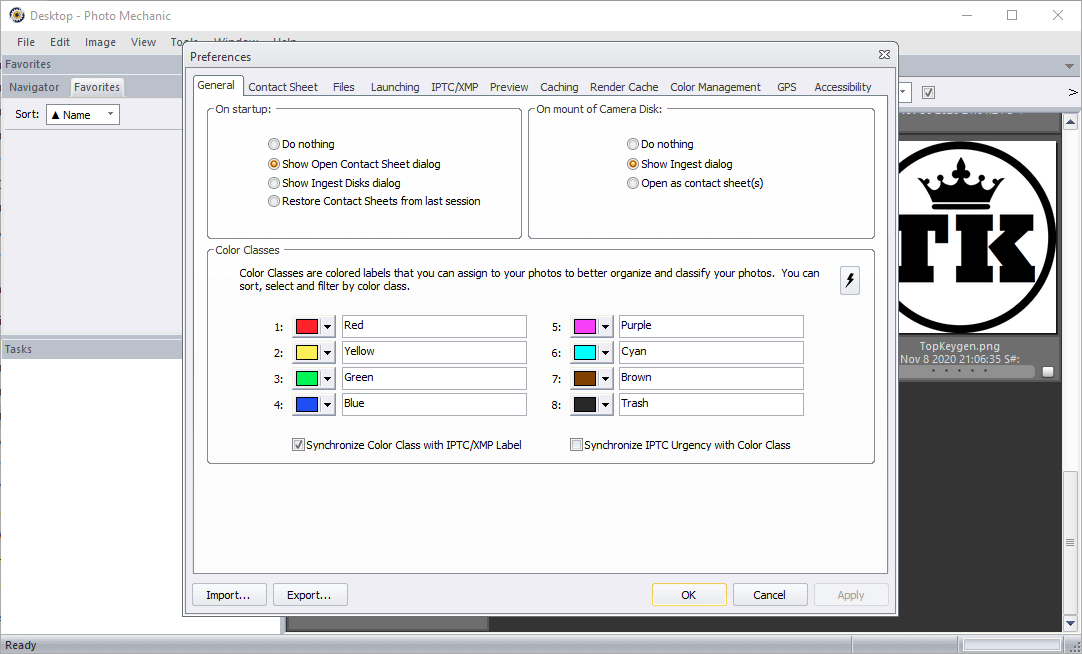The image size is (1082, 654).
Task: Click the cyan color swatch for class 6
Action: point(584,353)
